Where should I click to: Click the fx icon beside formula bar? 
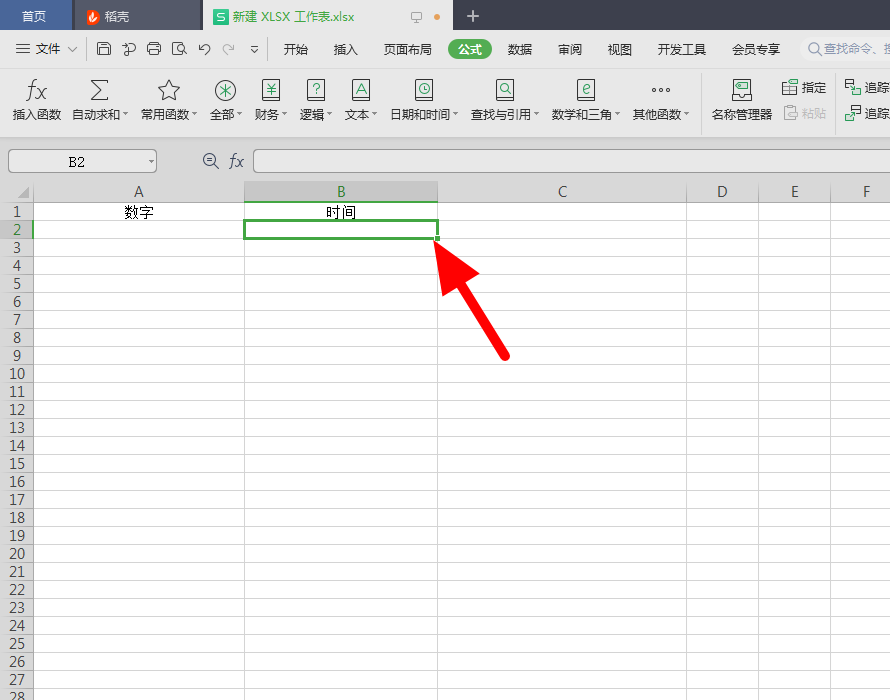(236, 161)
